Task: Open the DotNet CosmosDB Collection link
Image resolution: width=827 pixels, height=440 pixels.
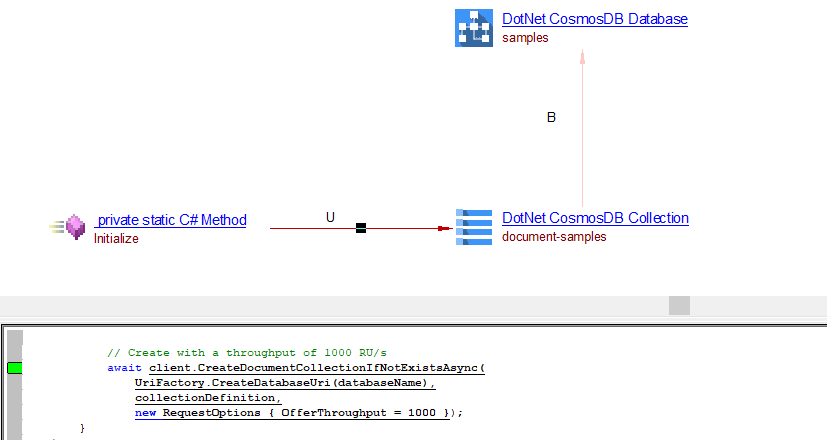Action: 595,218
